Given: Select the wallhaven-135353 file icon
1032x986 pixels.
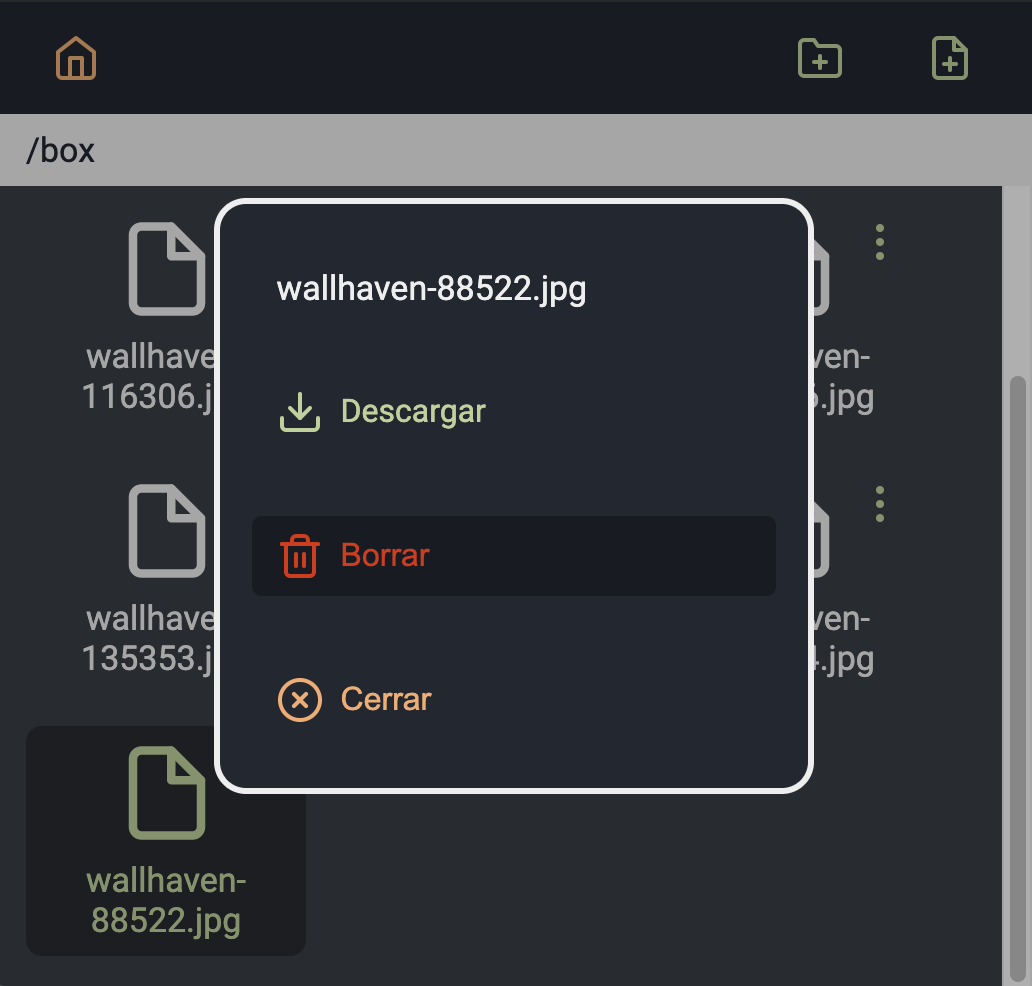Looking at the screenshot, I should (x=166, y=530).
